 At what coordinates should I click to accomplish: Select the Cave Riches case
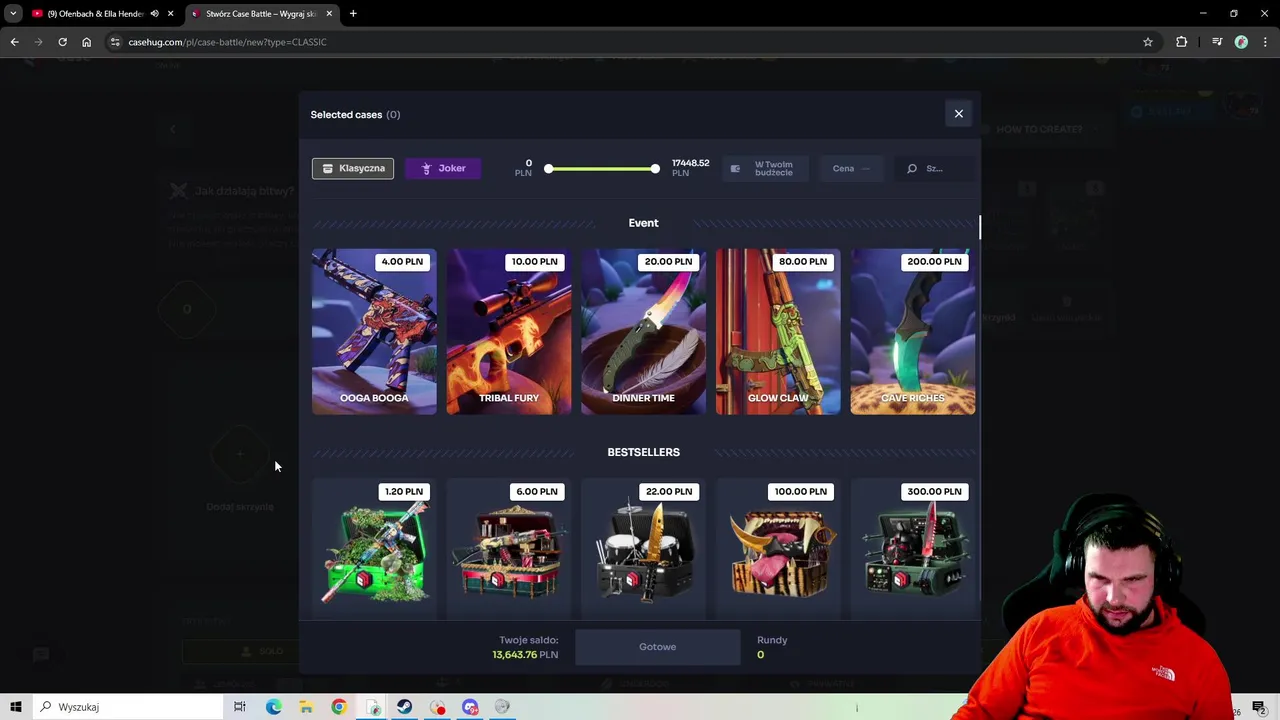(x=913, y=331)
